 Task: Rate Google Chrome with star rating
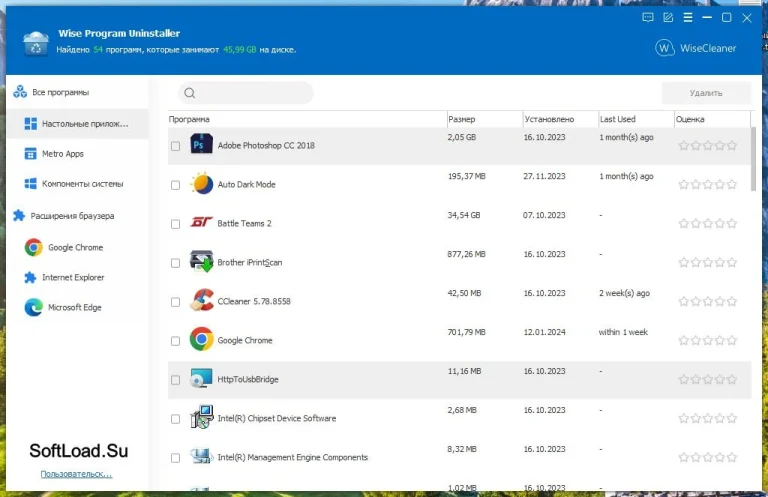(x=708, y=340)
